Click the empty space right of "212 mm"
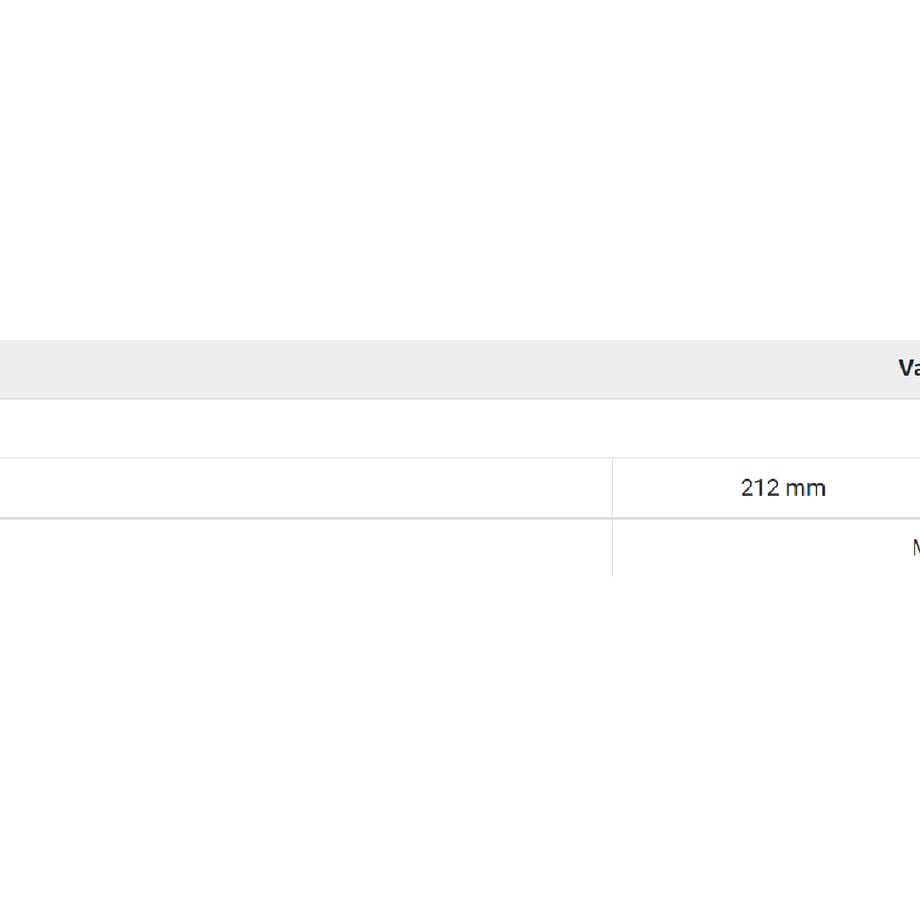Screen dimensions: 920x920 pos(873,488)
